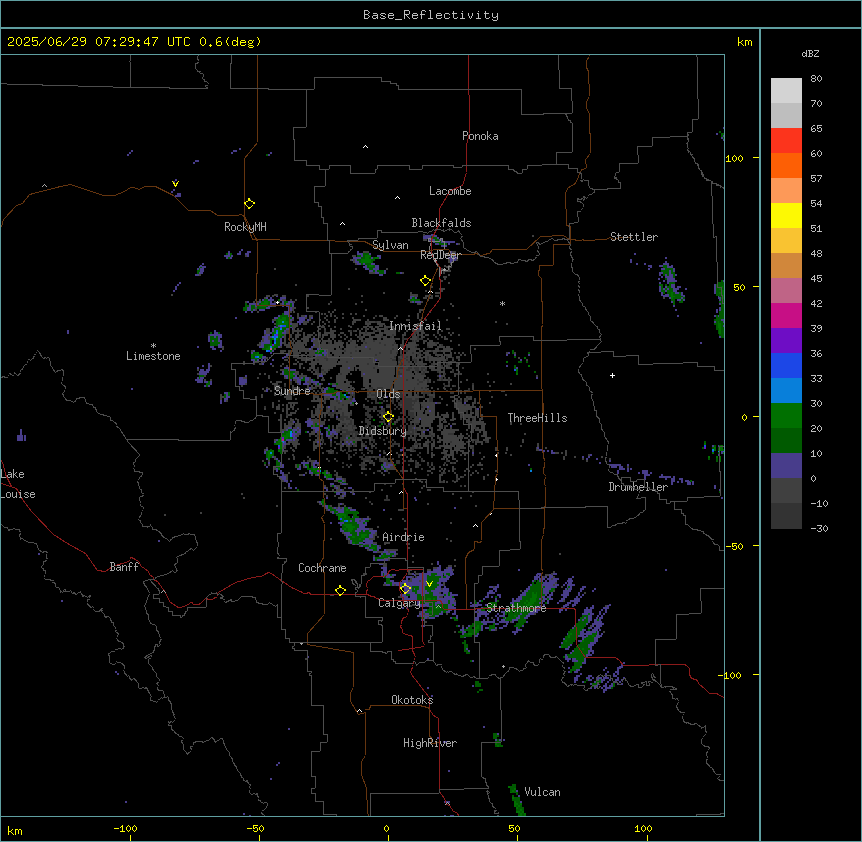Click the Innisfail label

[x=416, y=326]
